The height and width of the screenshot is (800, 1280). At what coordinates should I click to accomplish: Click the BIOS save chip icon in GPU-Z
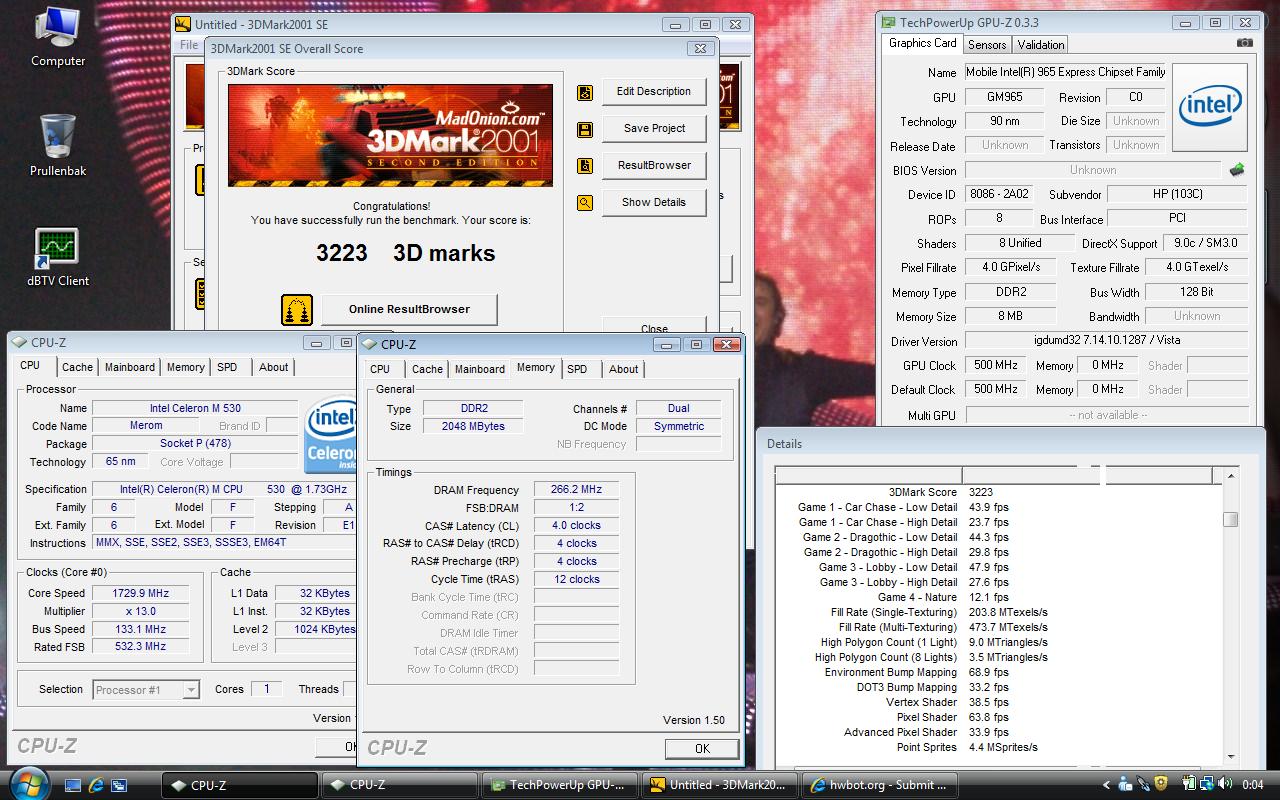pyautogui.click(x=1237, y=170)
